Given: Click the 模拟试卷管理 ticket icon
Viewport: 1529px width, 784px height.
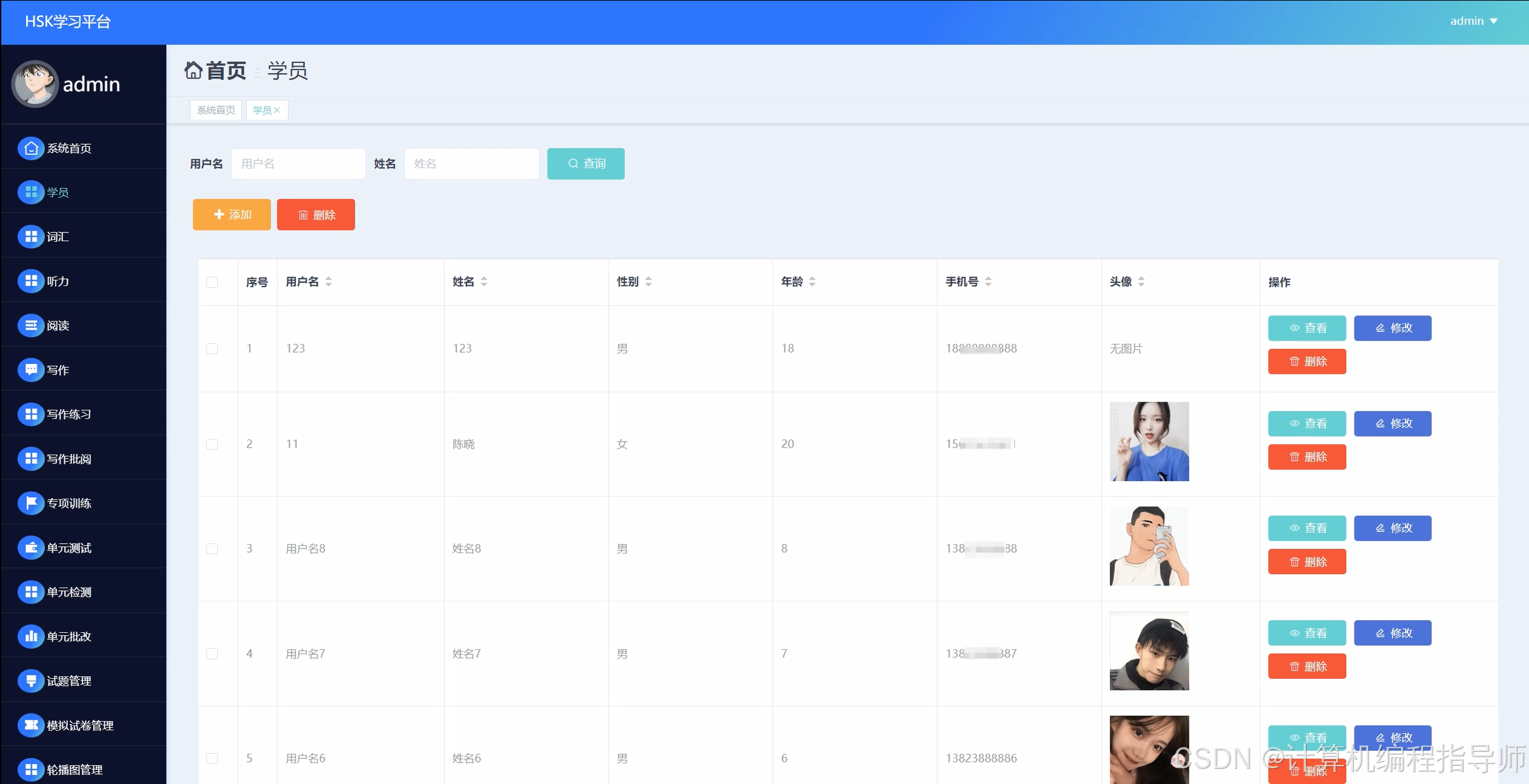Looking at the screenshot, I should [x=30, y=725].
